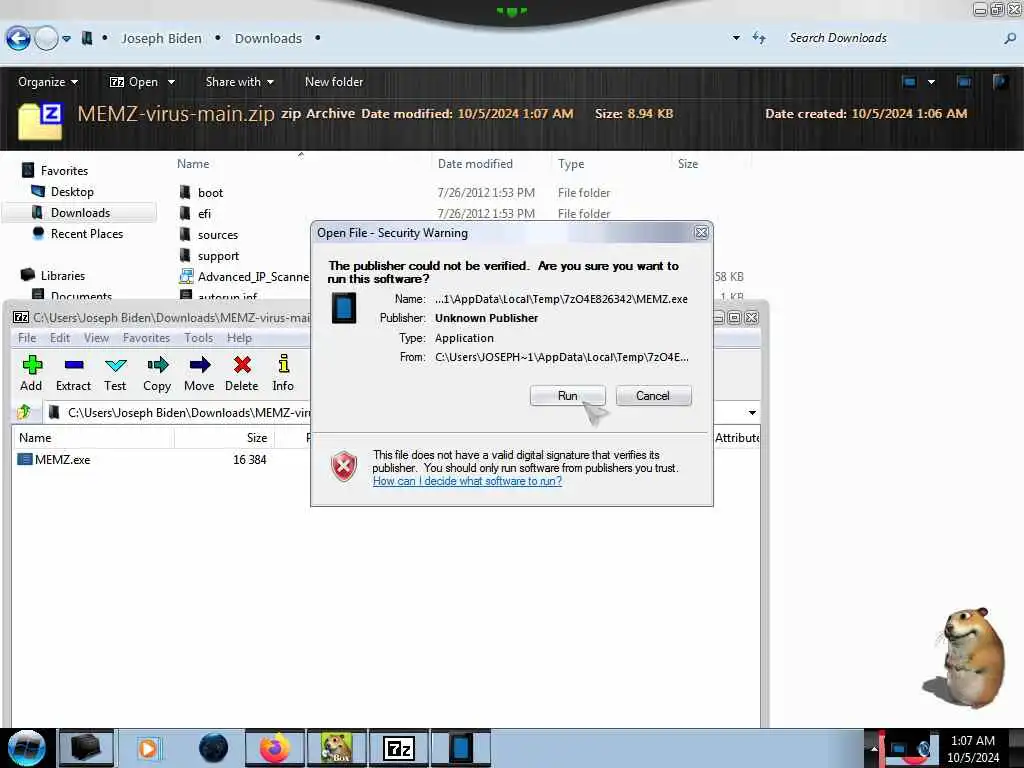Open the 7-Zip Help menu
This screenshot has height=768, width=1024.
click(239, 338)
